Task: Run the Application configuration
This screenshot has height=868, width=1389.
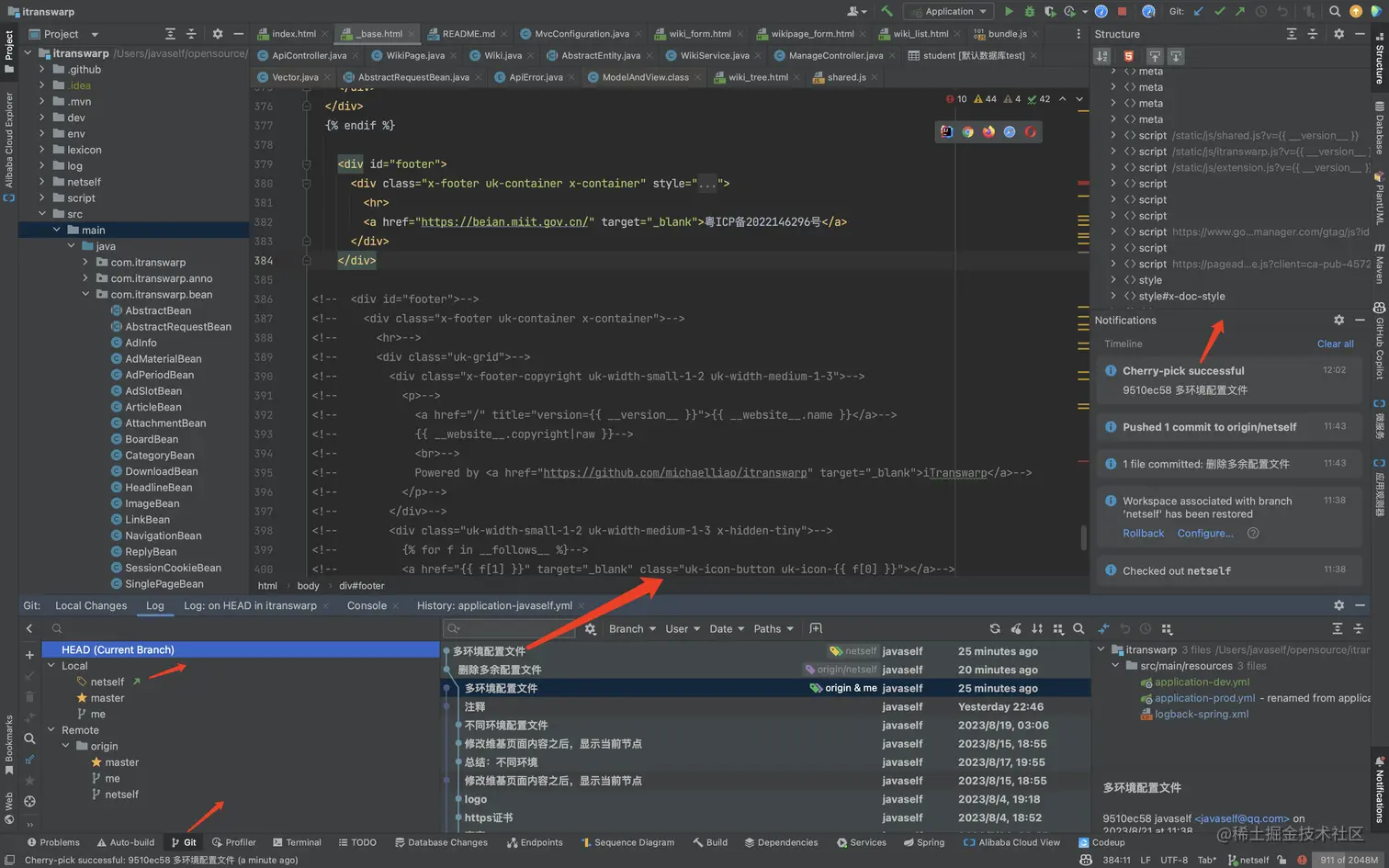Action: coord(1009,11)
